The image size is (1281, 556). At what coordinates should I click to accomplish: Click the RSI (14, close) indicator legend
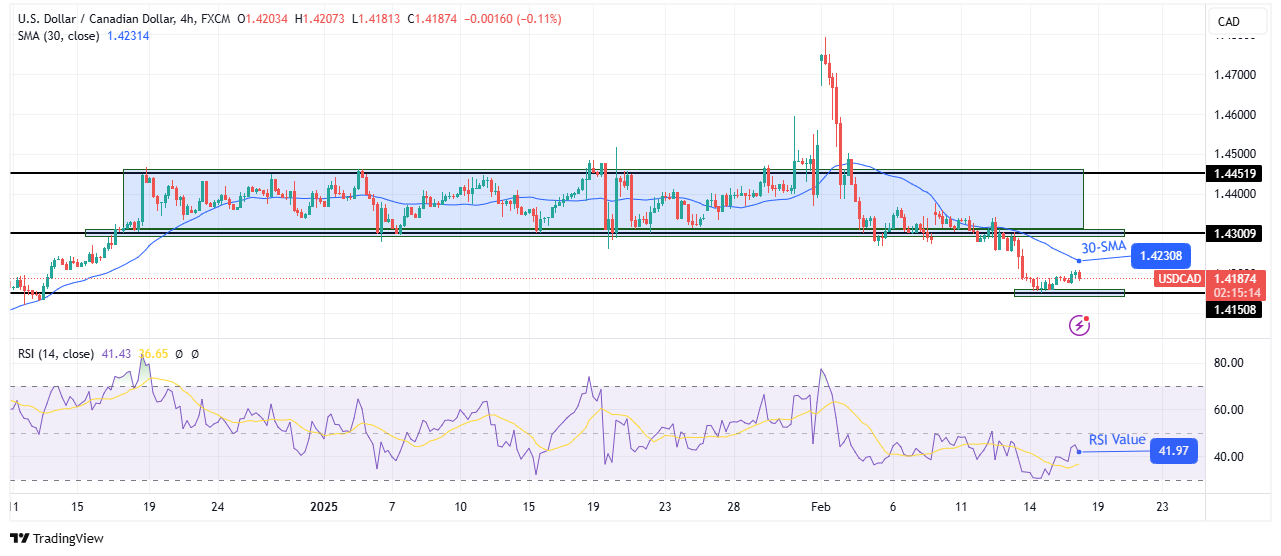pos(56,354)
